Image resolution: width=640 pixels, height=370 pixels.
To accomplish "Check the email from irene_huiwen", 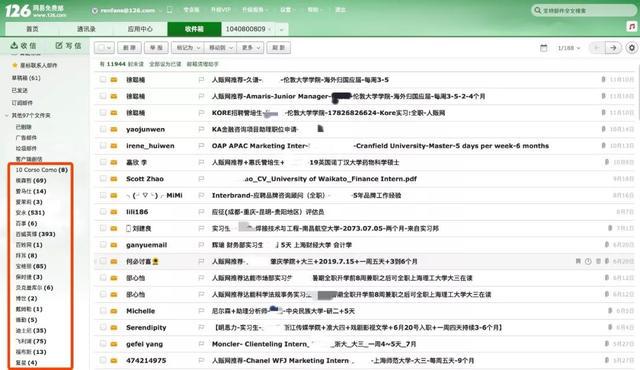I will (x=103, y=146).
